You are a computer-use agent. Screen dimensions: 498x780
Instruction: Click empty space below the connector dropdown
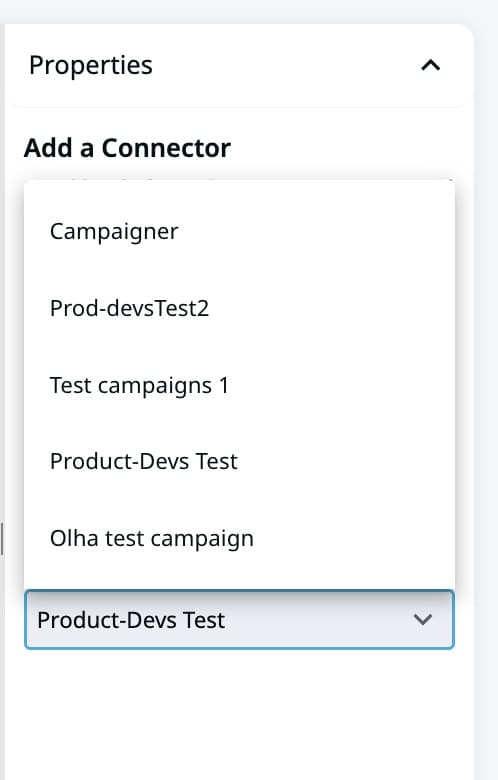point(239,711)
